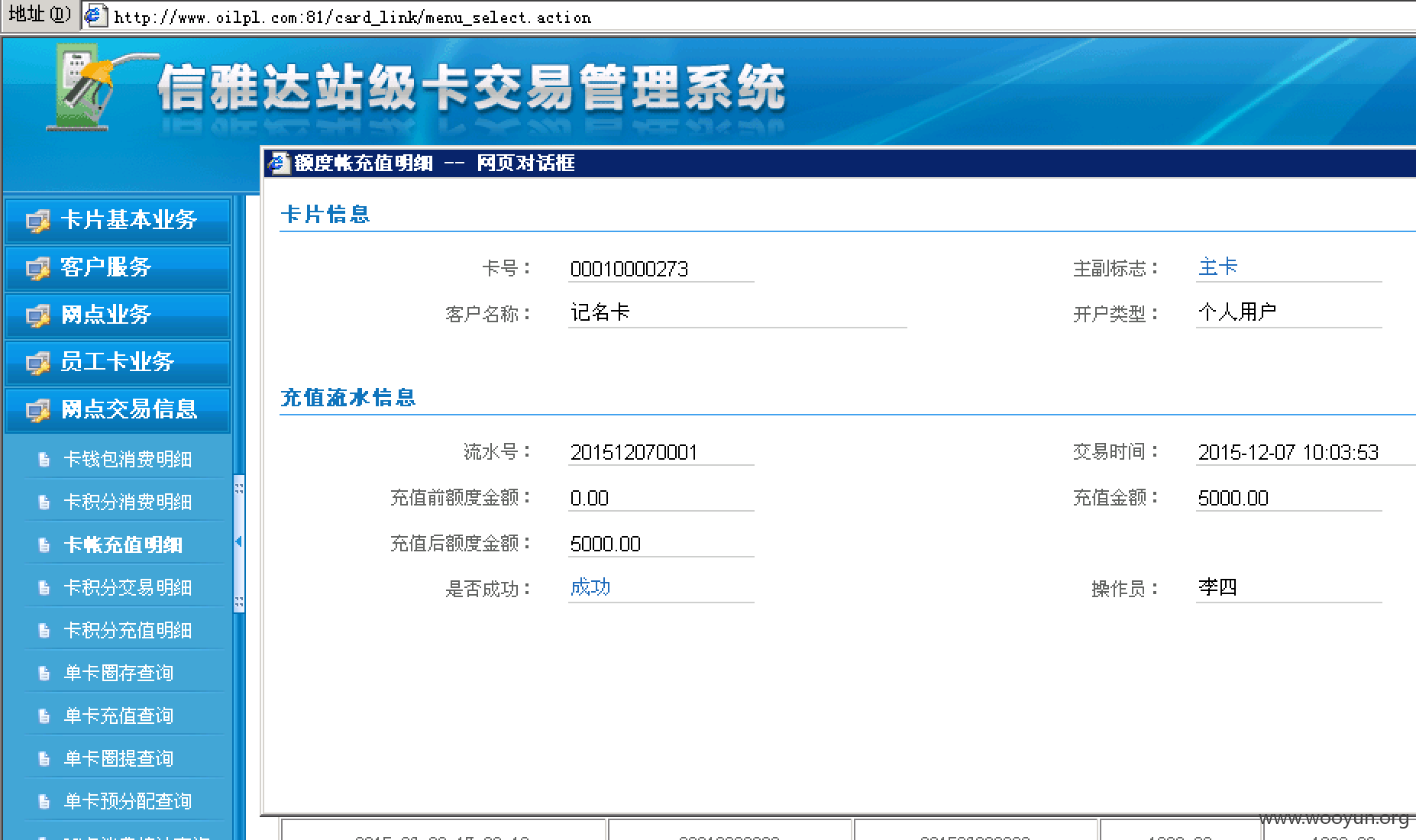The width and height of the screenshot is (1416, 840).
Task: Click the document icon beside 卡积分充值明细
Action: pyautogui.click(x=44, y=631)
